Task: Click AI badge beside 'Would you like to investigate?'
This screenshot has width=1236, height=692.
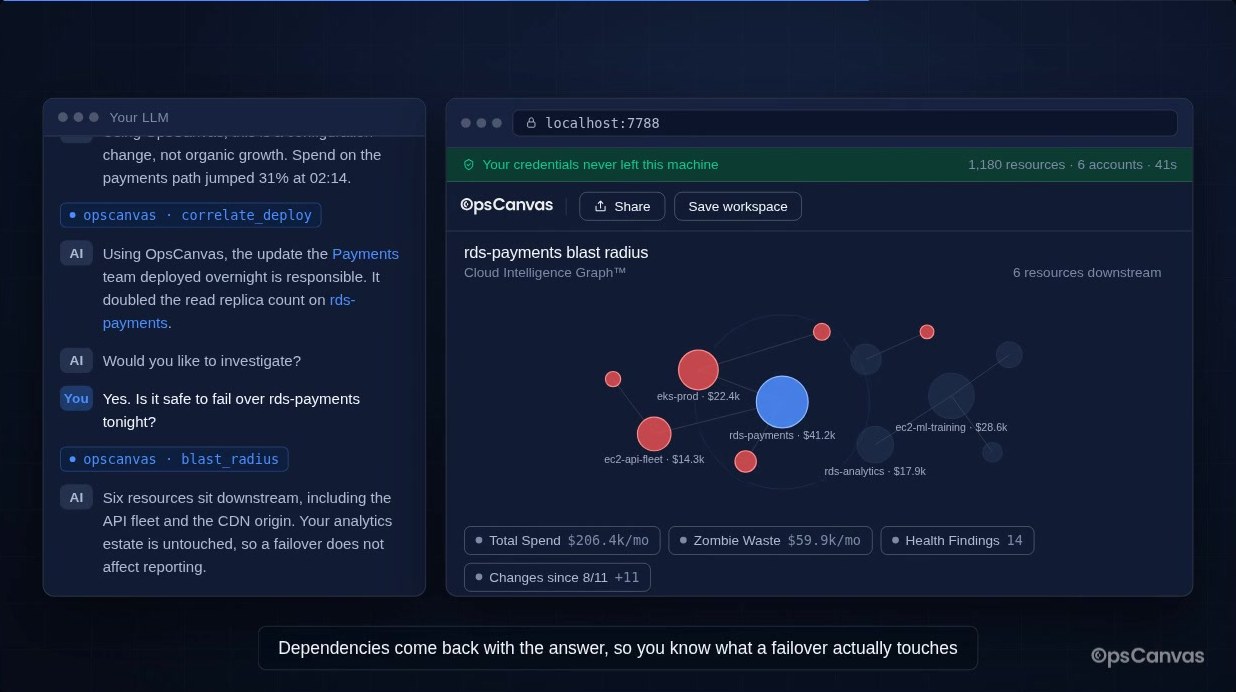Action: click(76, 360)
